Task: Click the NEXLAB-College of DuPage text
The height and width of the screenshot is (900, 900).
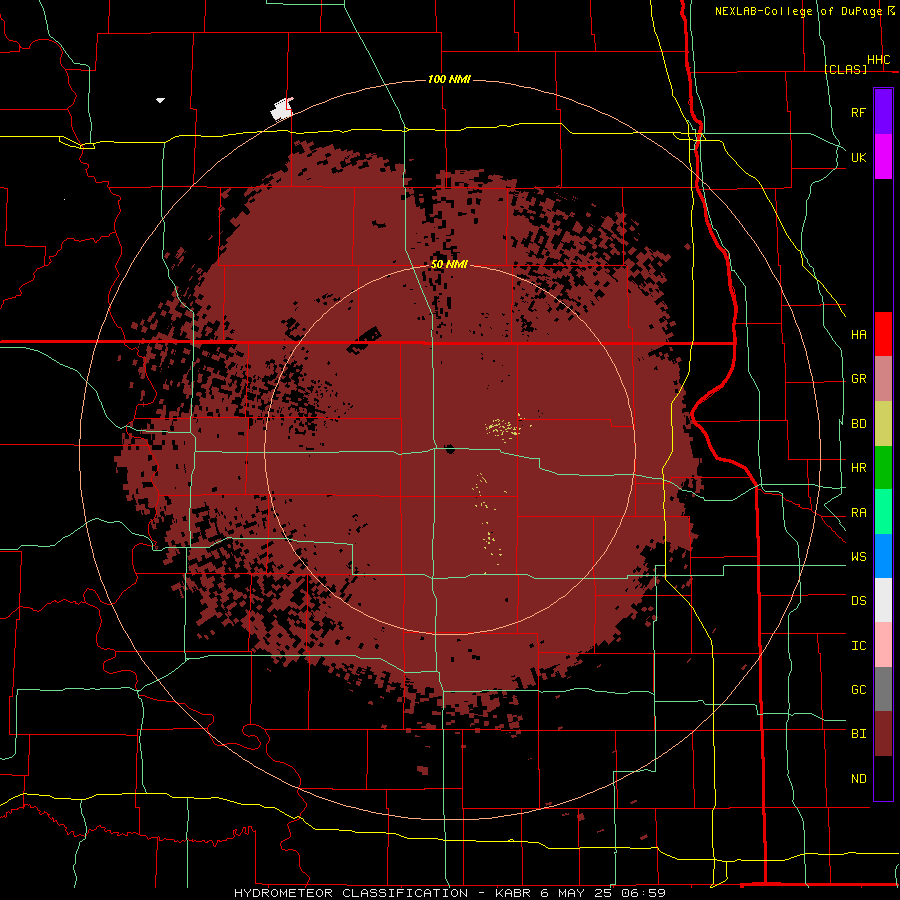Action: 798,11
